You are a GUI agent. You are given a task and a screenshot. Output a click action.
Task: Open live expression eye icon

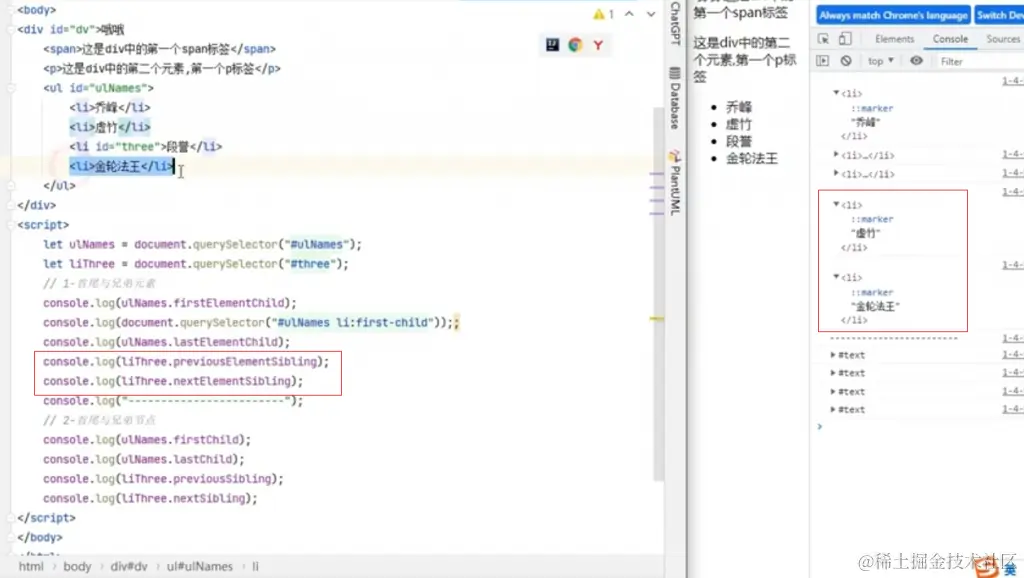917,61
